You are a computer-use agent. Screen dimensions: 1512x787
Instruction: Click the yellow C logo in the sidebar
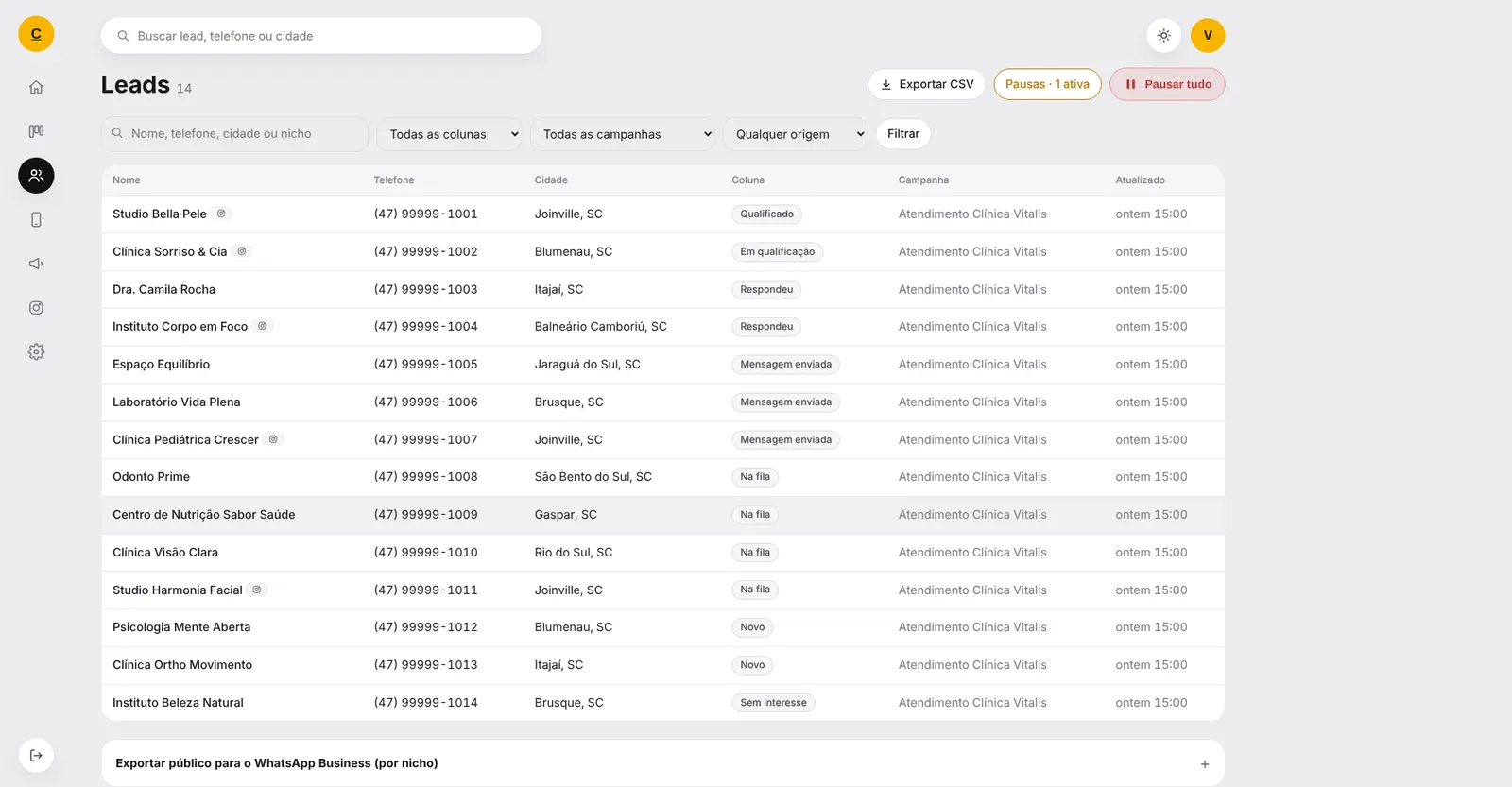(x=36, y=34)
